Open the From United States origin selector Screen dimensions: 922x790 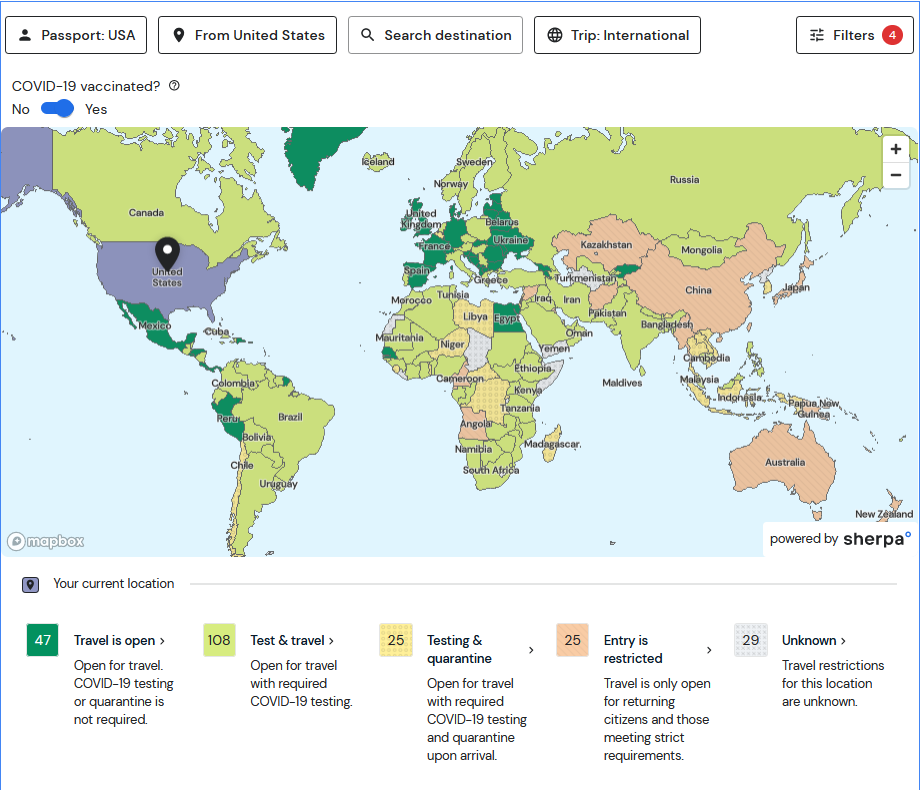248,35
